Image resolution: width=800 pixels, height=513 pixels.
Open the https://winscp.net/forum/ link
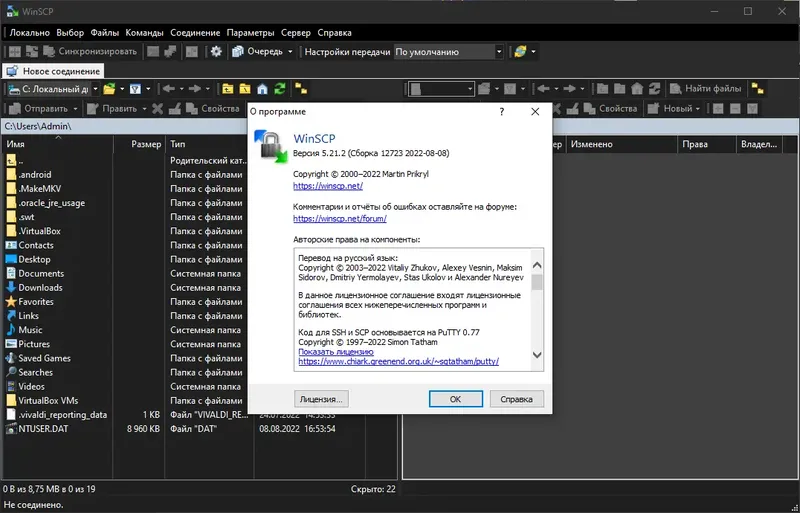340,218
